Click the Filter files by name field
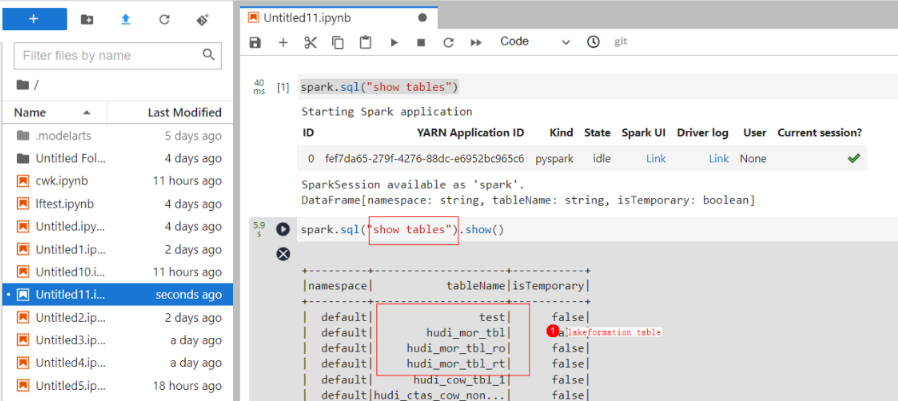Image resolution: width=898 pixels, height=401 pixels. (x=117, y=56)
